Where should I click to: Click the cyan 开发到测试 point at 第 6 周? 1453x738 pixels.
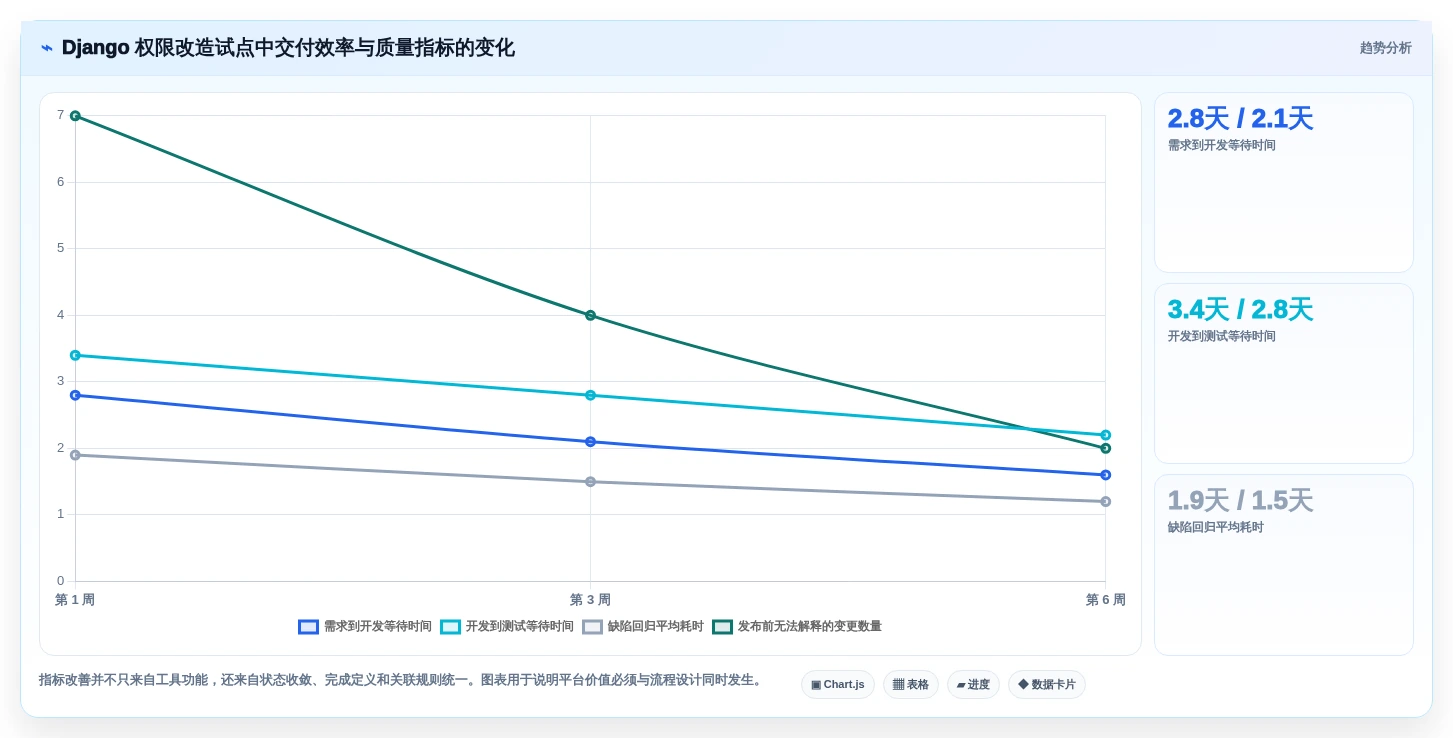[x=1106, y=435]
